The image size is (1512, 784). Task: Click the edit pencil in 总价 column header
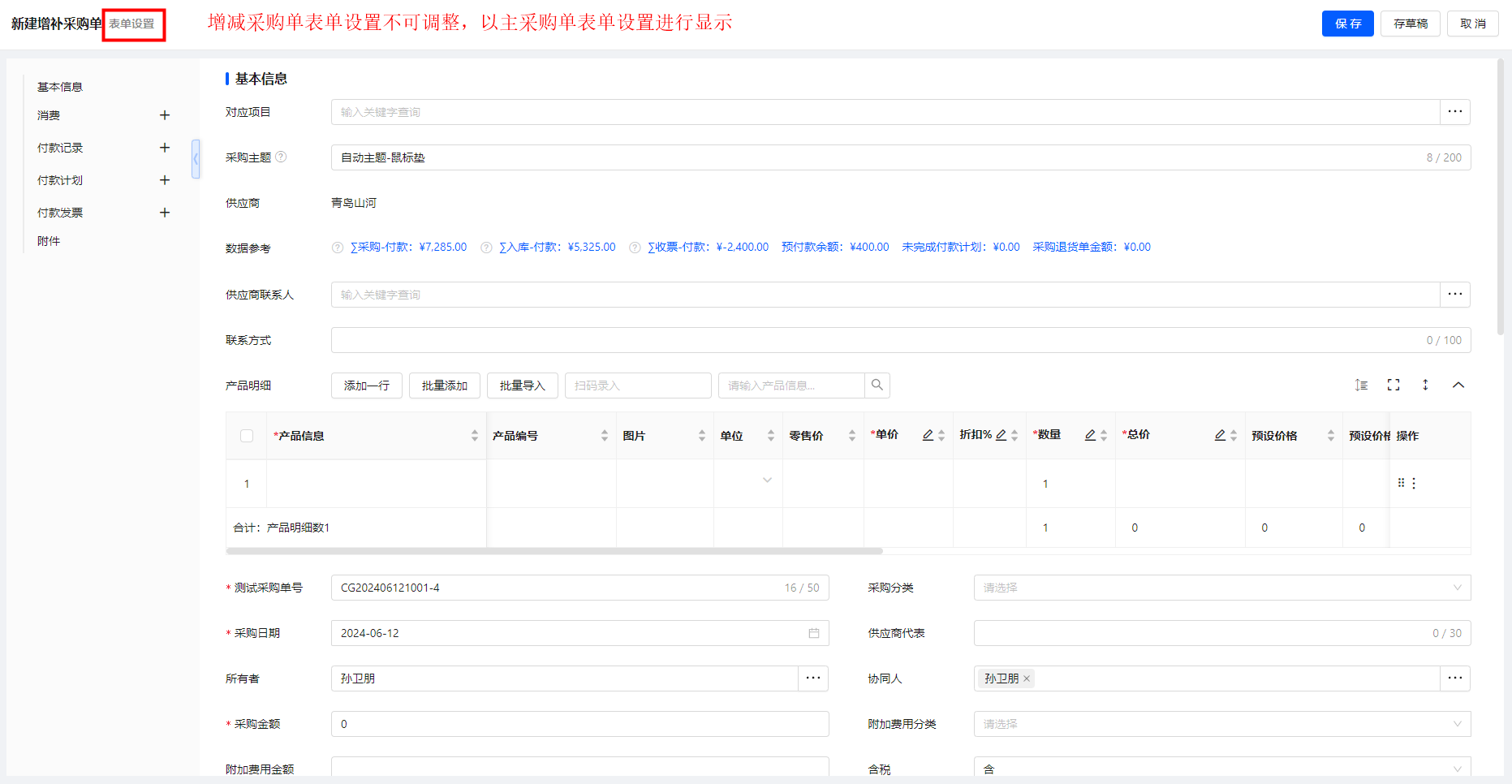point(1220,435)
